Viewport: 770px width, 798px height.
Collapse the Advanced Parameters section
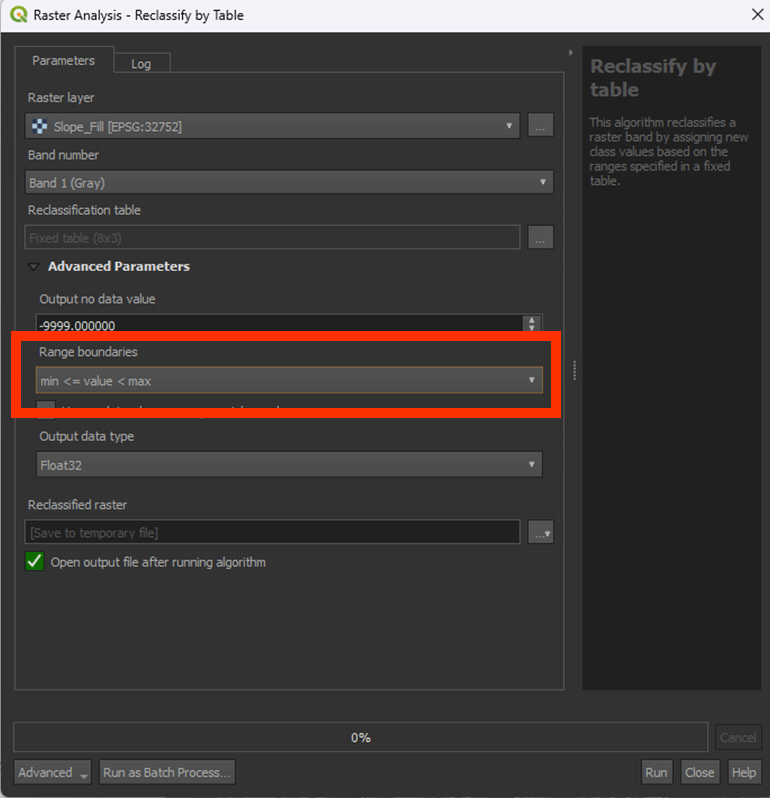pos(34,267)
